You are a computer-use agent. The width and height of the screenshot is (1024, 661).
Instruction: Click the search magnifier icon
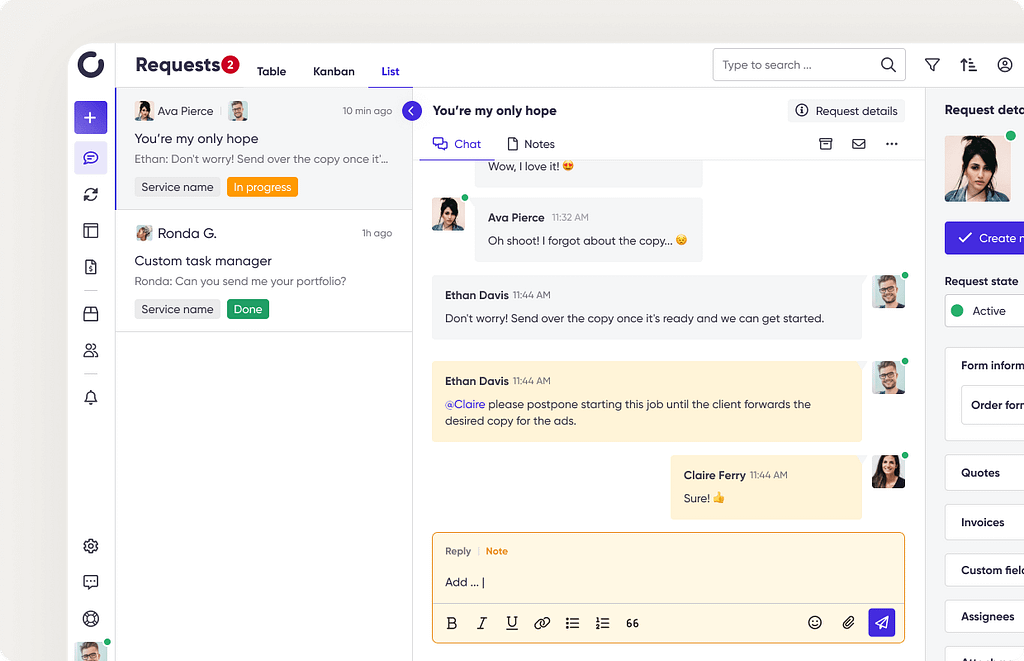pyautogui.click(x=888, y=65)
